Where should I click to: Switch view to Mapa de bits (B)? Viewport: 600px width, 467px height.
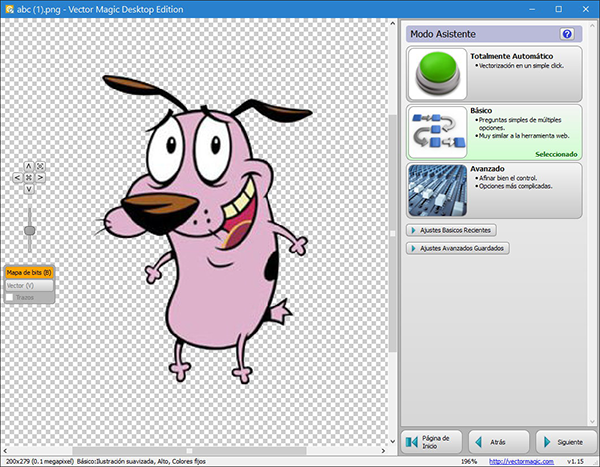click(29, 273)
